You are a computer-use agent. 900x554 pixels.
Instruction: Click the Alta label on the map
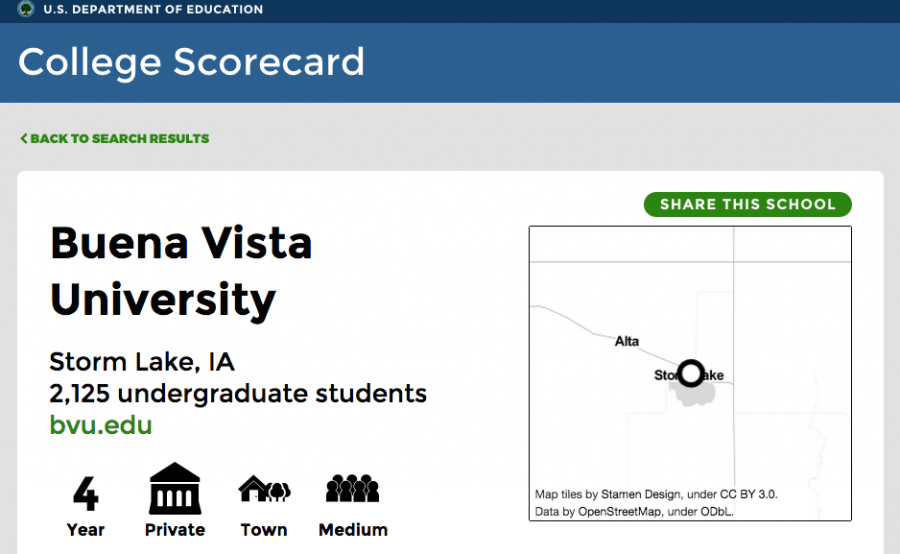pos(627,341)
